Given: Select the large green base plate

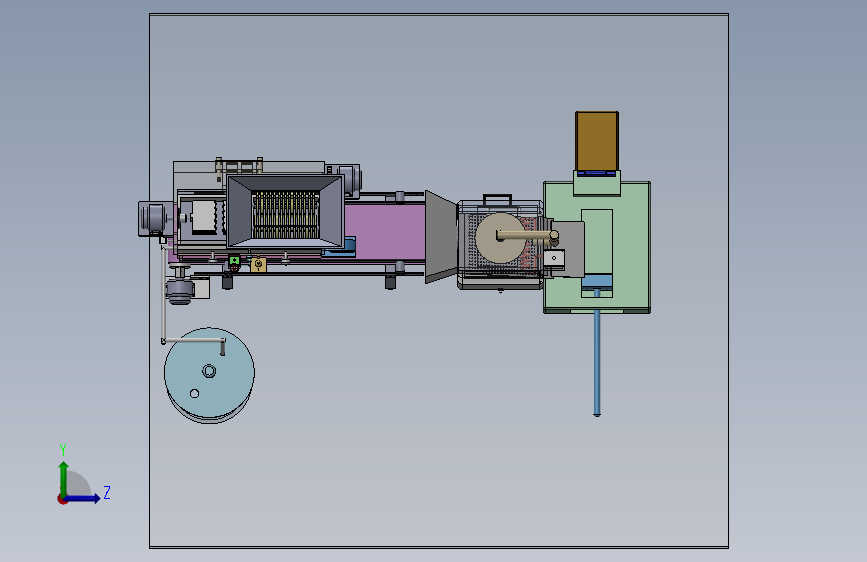Looking at the screenshot, I should [630, 246].
